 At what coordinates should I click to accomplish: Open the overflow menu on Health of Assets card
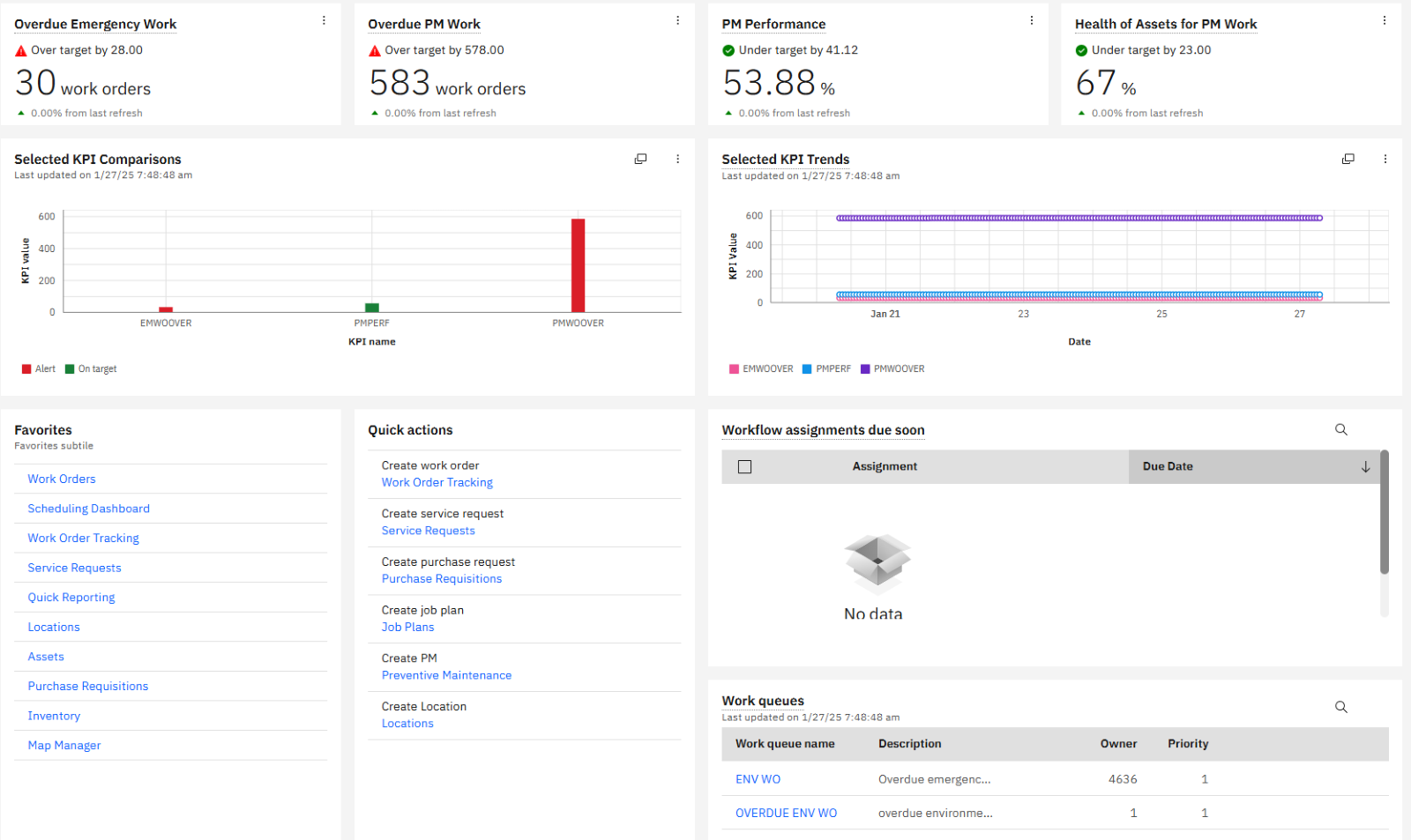pyautogui.click(x=1385, y=19)
